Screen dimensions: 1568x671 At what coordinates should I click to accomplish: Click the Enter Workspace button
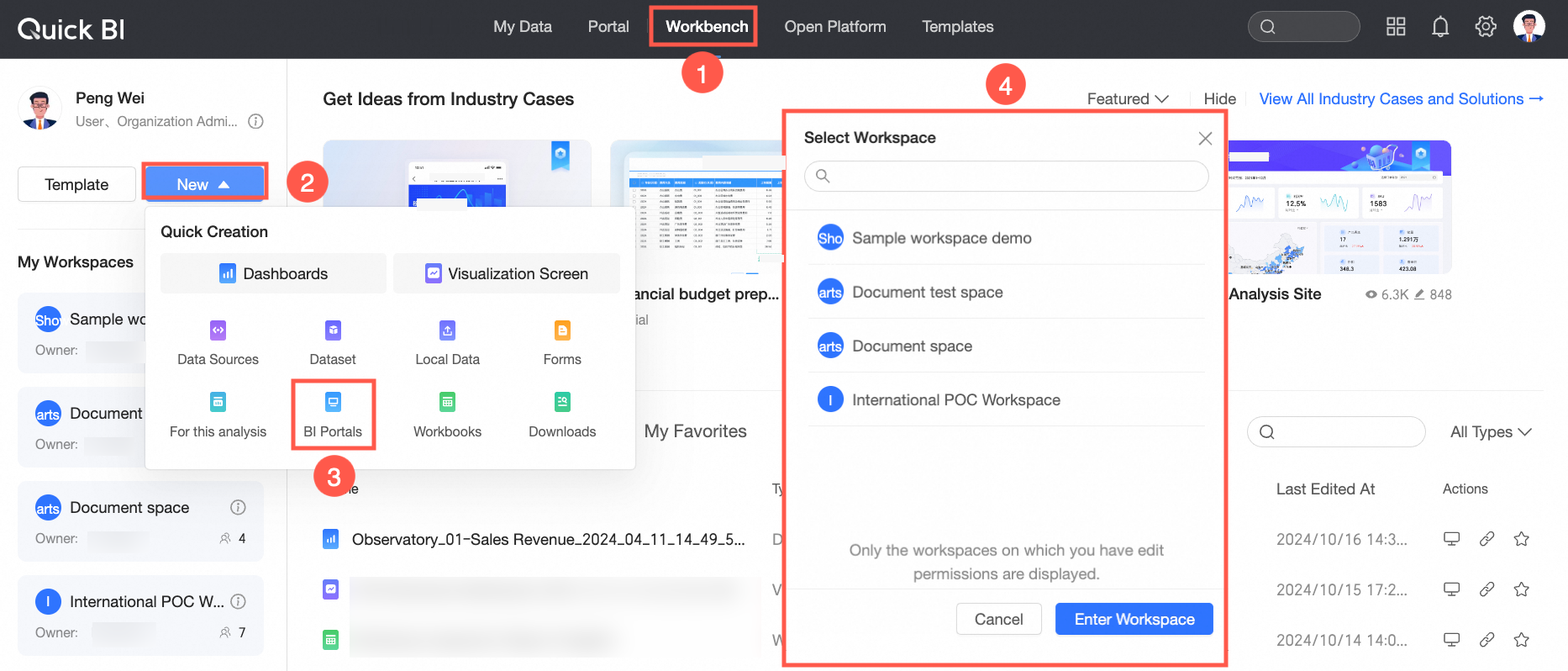point(1134,619)
